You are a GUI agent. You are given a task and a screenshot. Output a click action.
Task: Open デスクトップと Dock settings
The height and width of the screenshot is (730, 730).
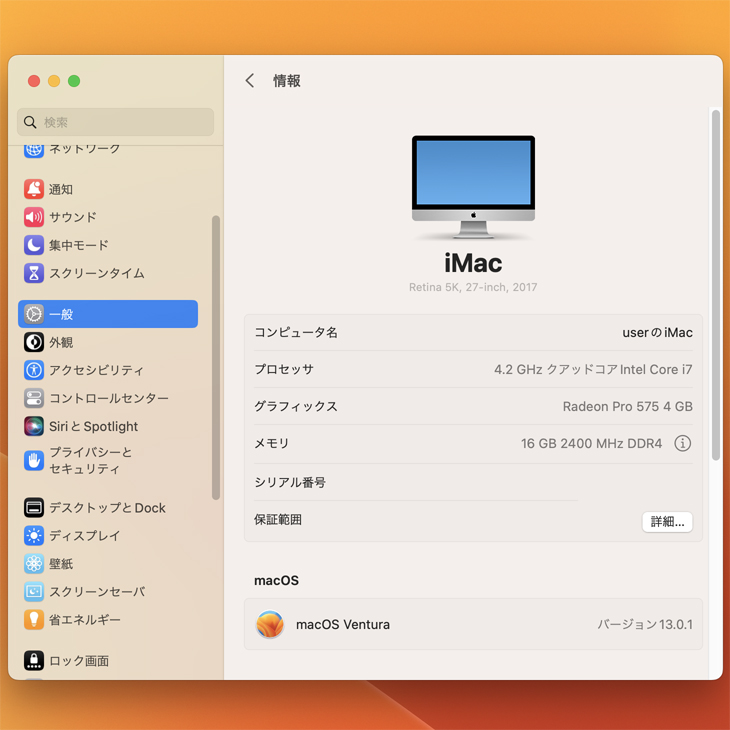pyautogui.click(x=107, y=508)
